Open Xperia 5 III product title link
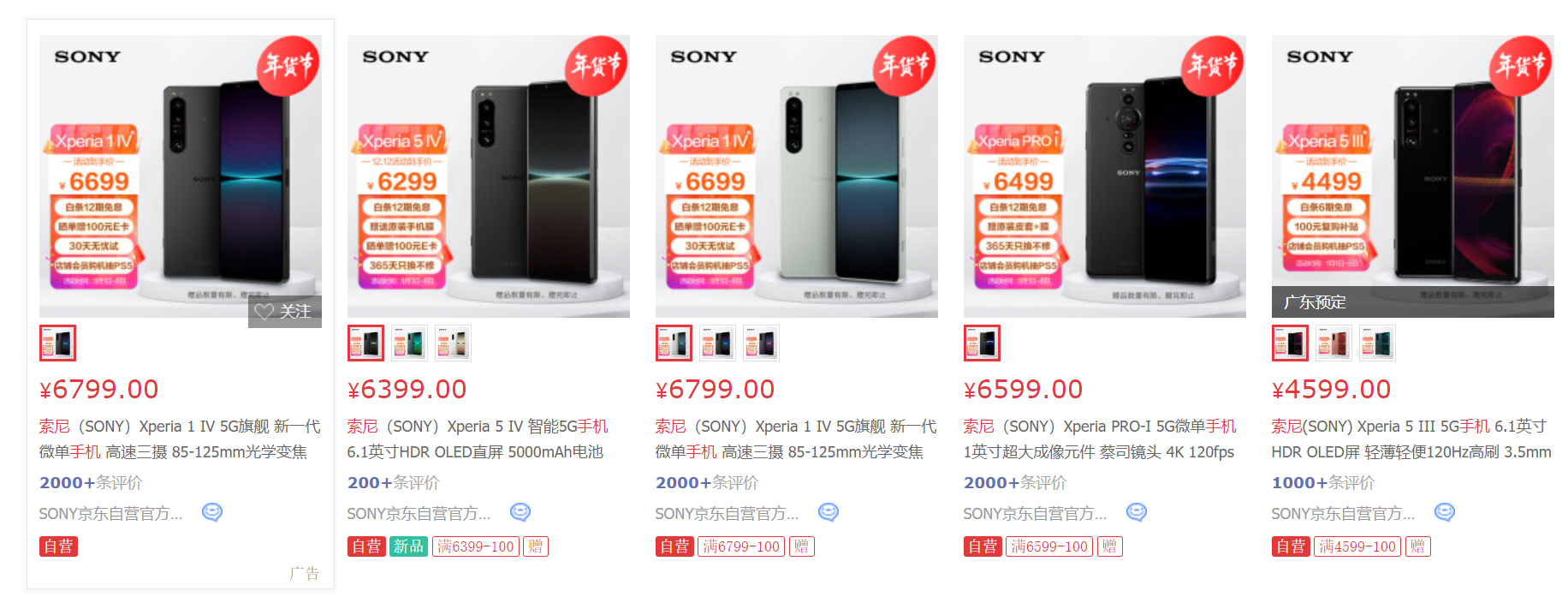Viewport: 1568px width, 603px height. click(x=1411, y=439)
